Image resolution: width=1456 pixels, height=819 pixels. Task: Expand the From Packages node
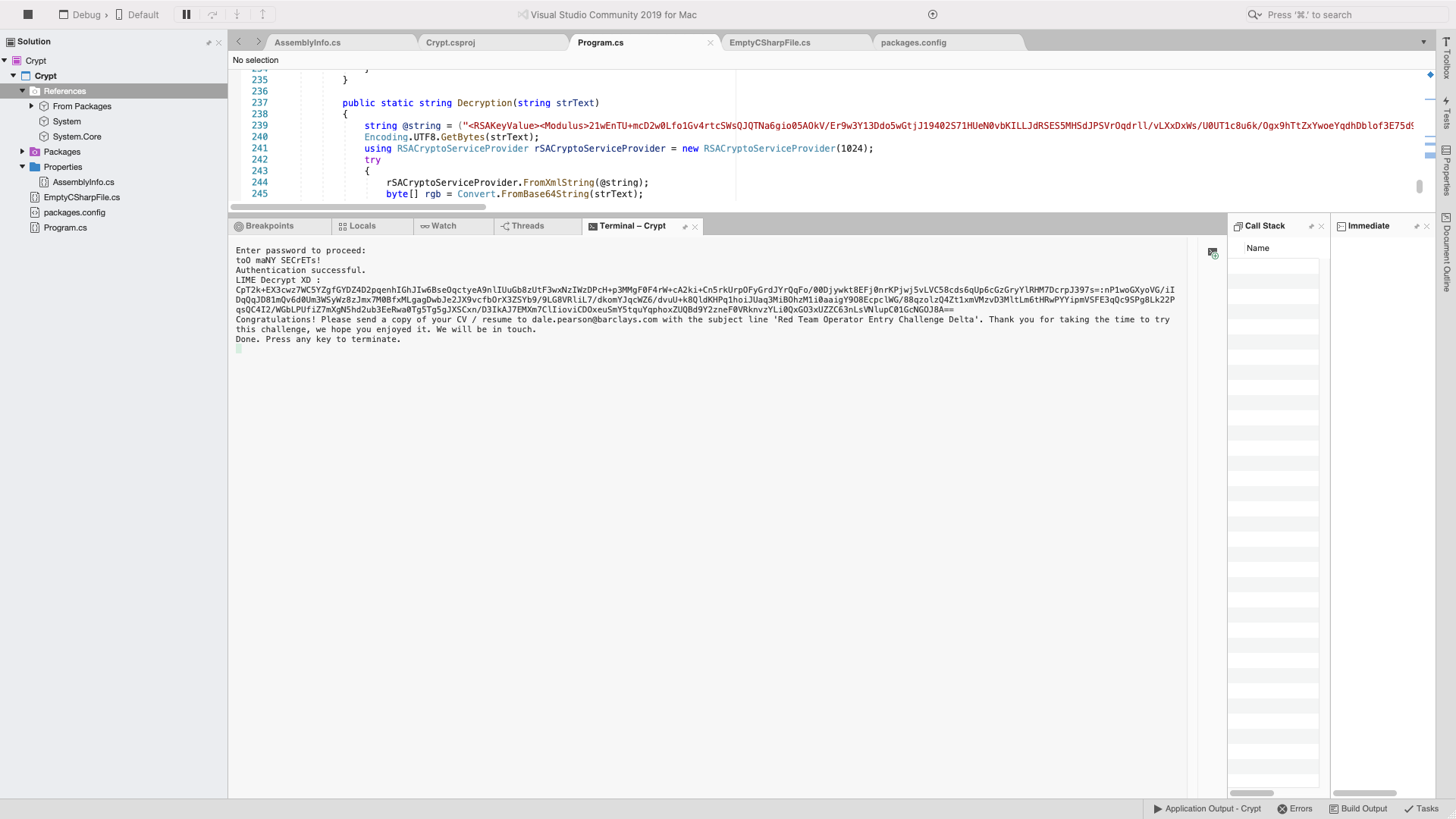(32, 106)
